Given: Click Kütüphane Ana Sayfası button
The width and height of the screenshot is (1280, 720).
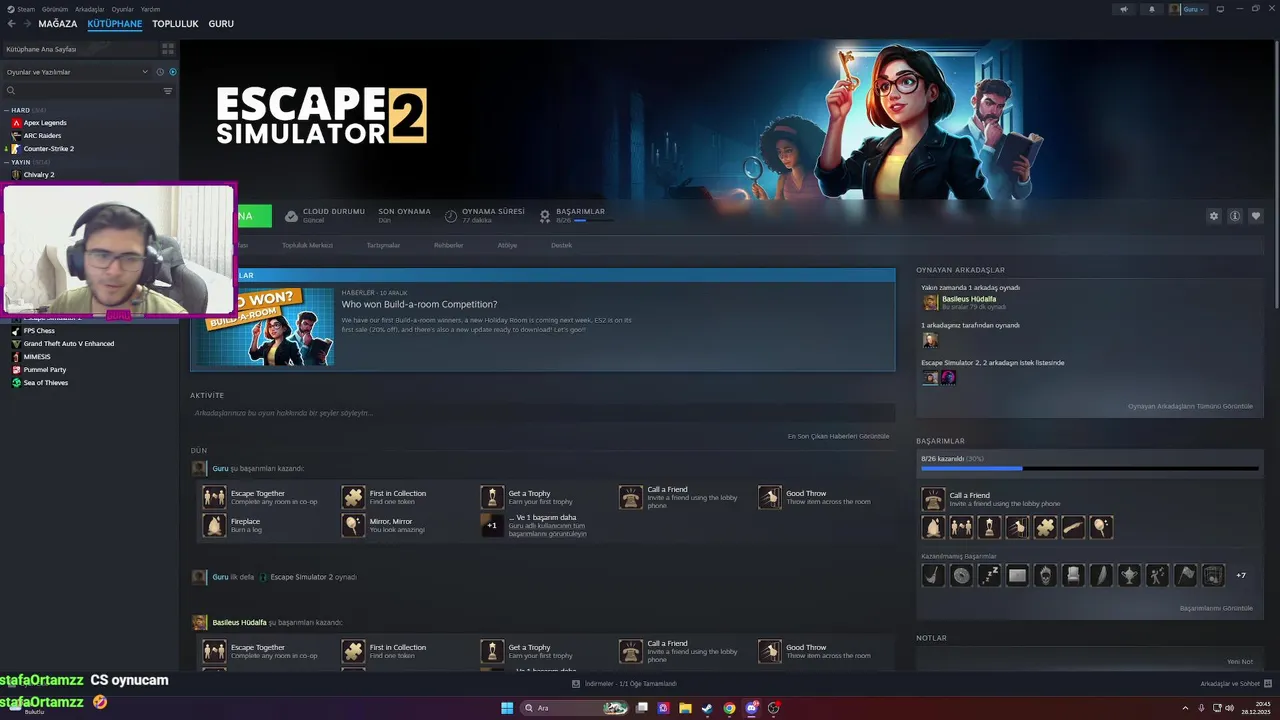Looking at the screenshot, I should pos(78,49).
